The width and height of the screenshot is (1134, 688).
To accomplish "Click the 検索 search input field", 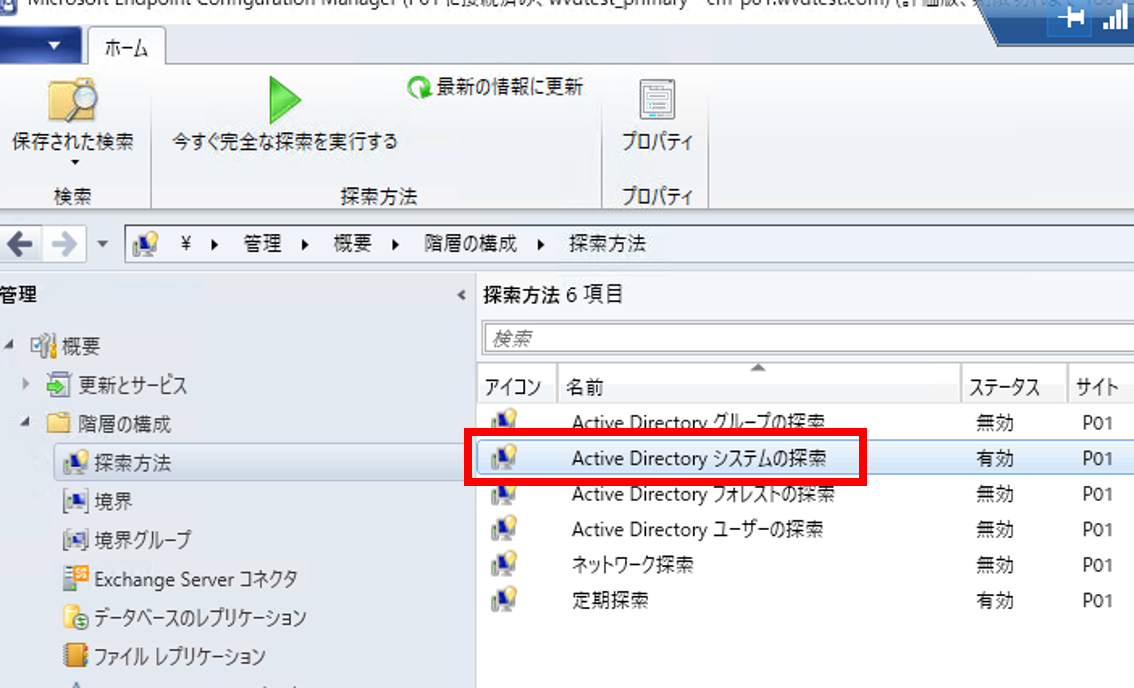I will pos(809,338).
